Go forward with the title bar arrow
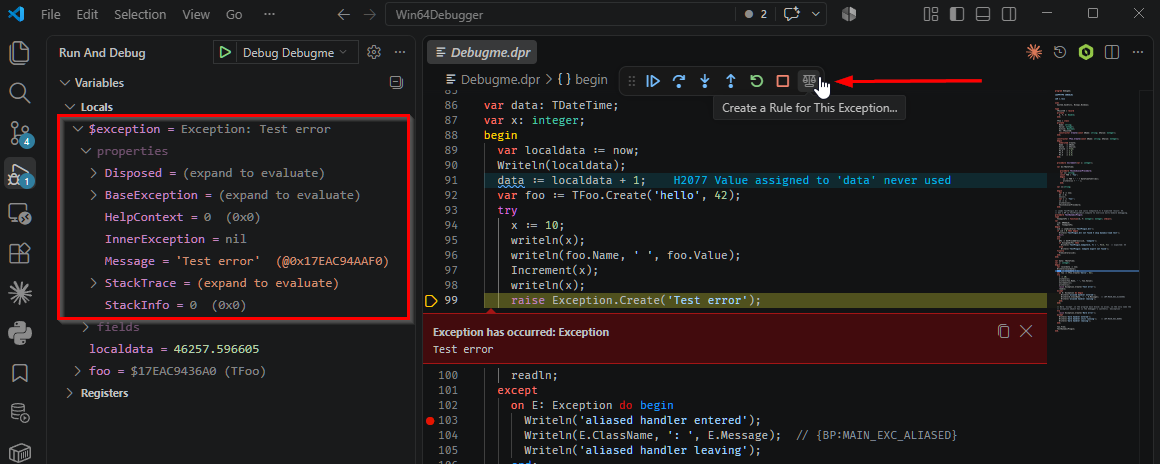This screenshot has height=464, width=1160. 369,14
